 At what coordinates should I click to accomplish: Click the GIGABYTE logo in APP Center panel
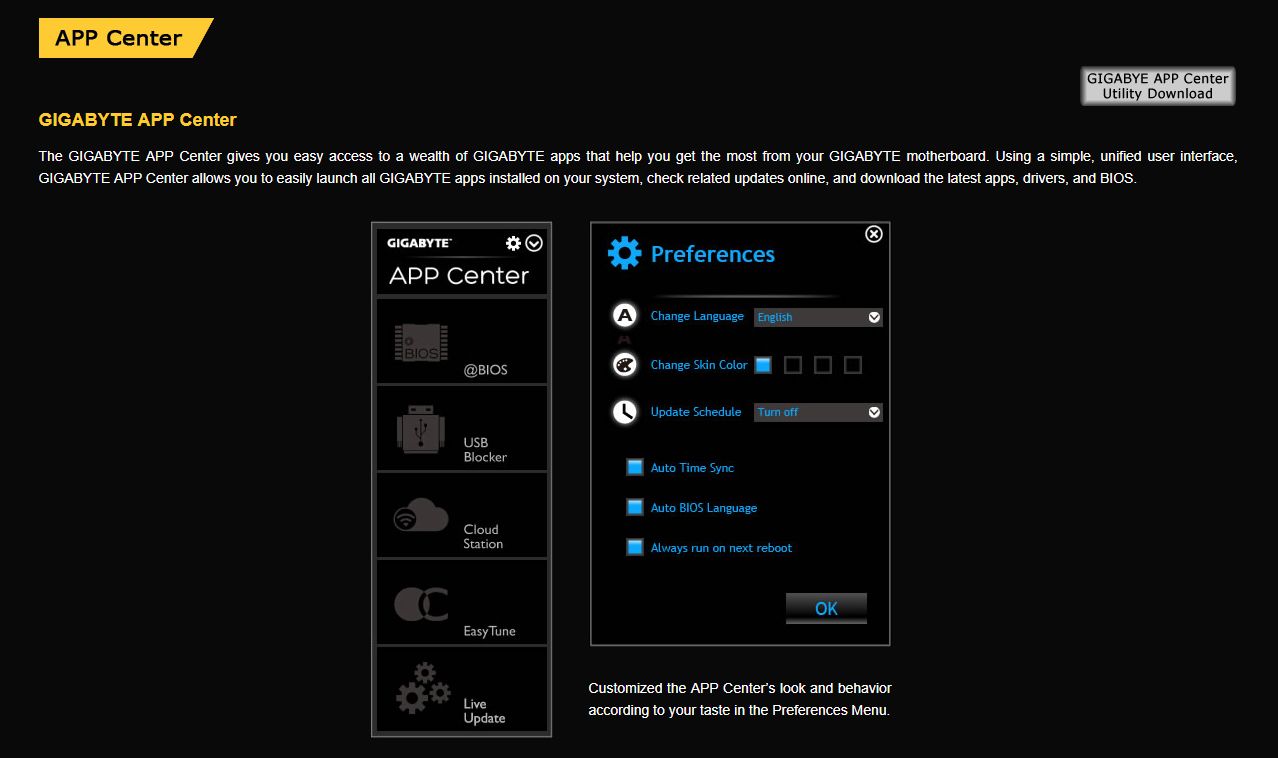click(419, 243)
